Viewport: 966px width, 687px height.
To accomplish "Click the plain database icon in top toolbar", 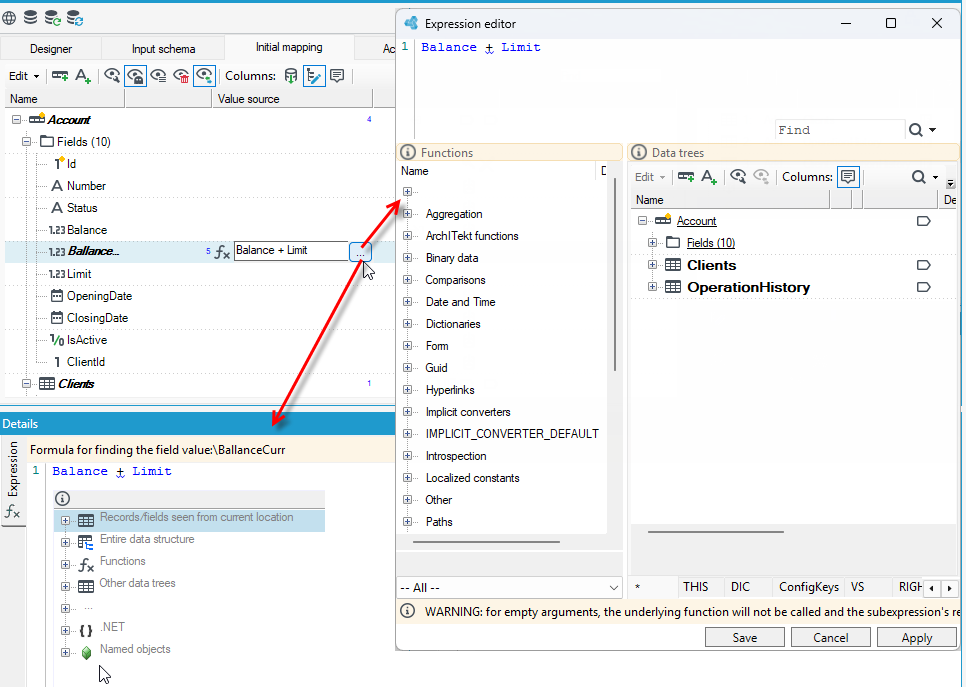I will point(30,17).
